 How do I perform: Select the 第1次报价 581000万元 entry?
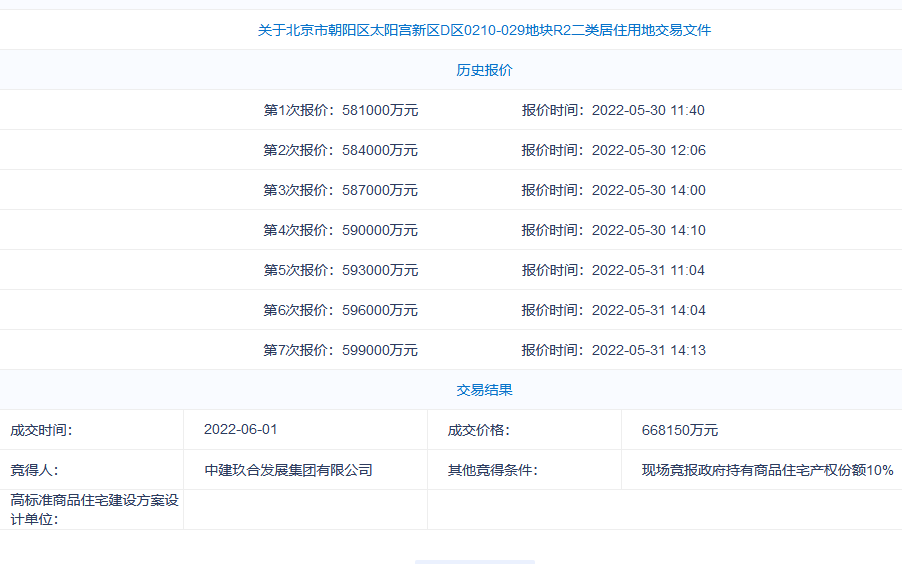pos(340,110)
